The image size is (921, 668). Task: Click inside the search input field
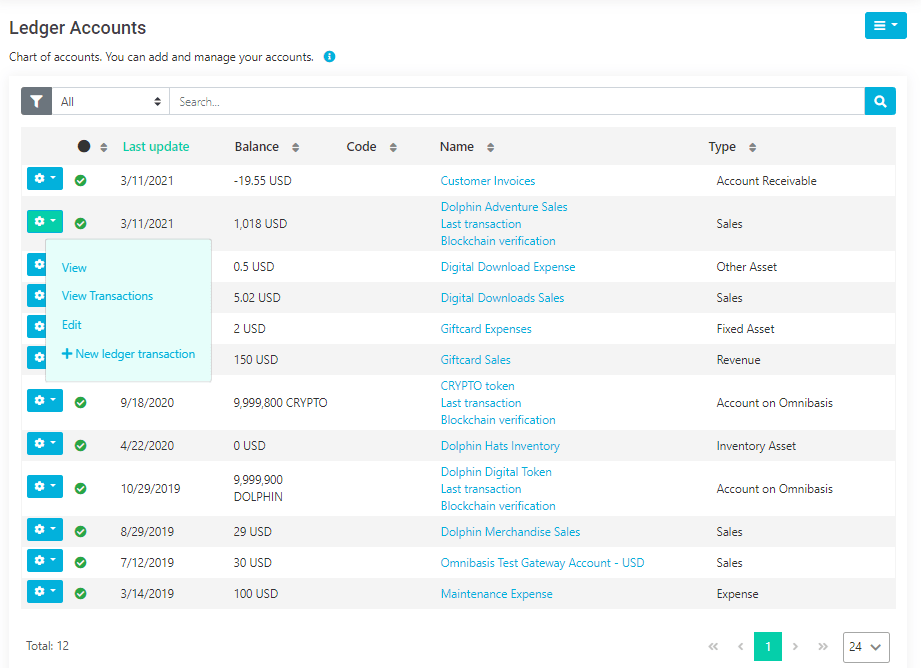pyautogui.click(x=500, y=101)
